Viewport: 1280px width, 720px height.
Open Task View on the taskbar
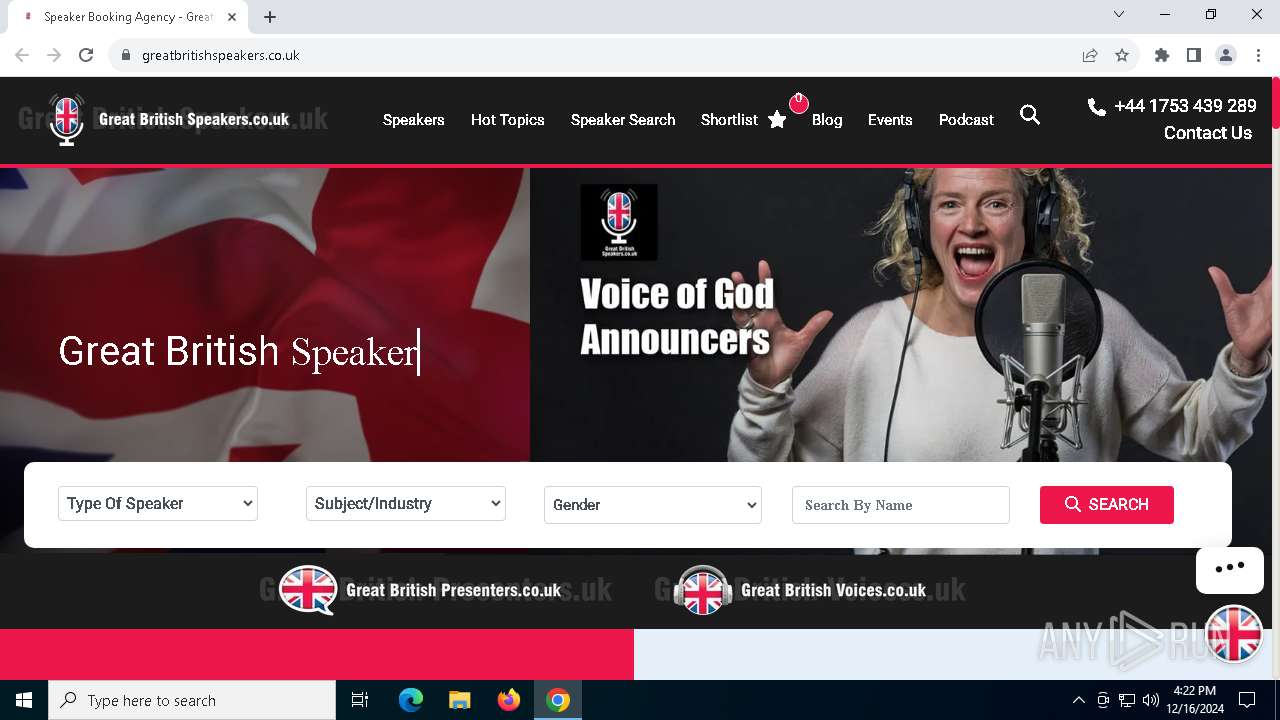[x=360, y=700]
